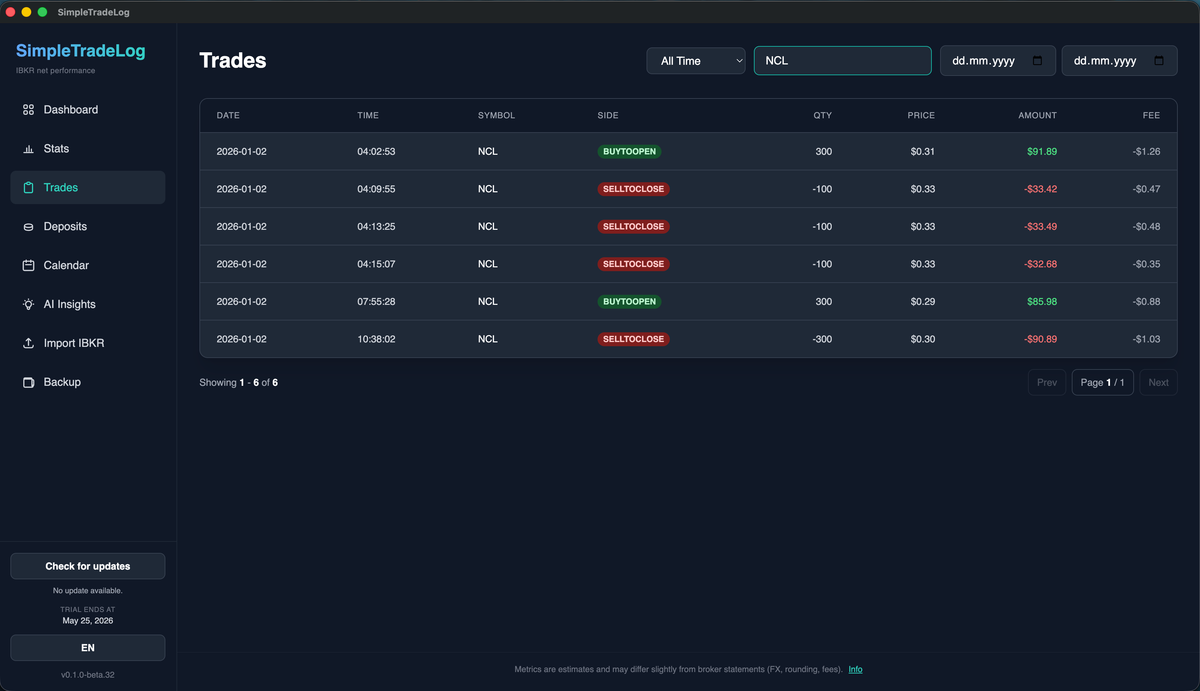The image size is (1200, 691).
Task: Click the AMOUNT column header
Action: pos(1037,116)
